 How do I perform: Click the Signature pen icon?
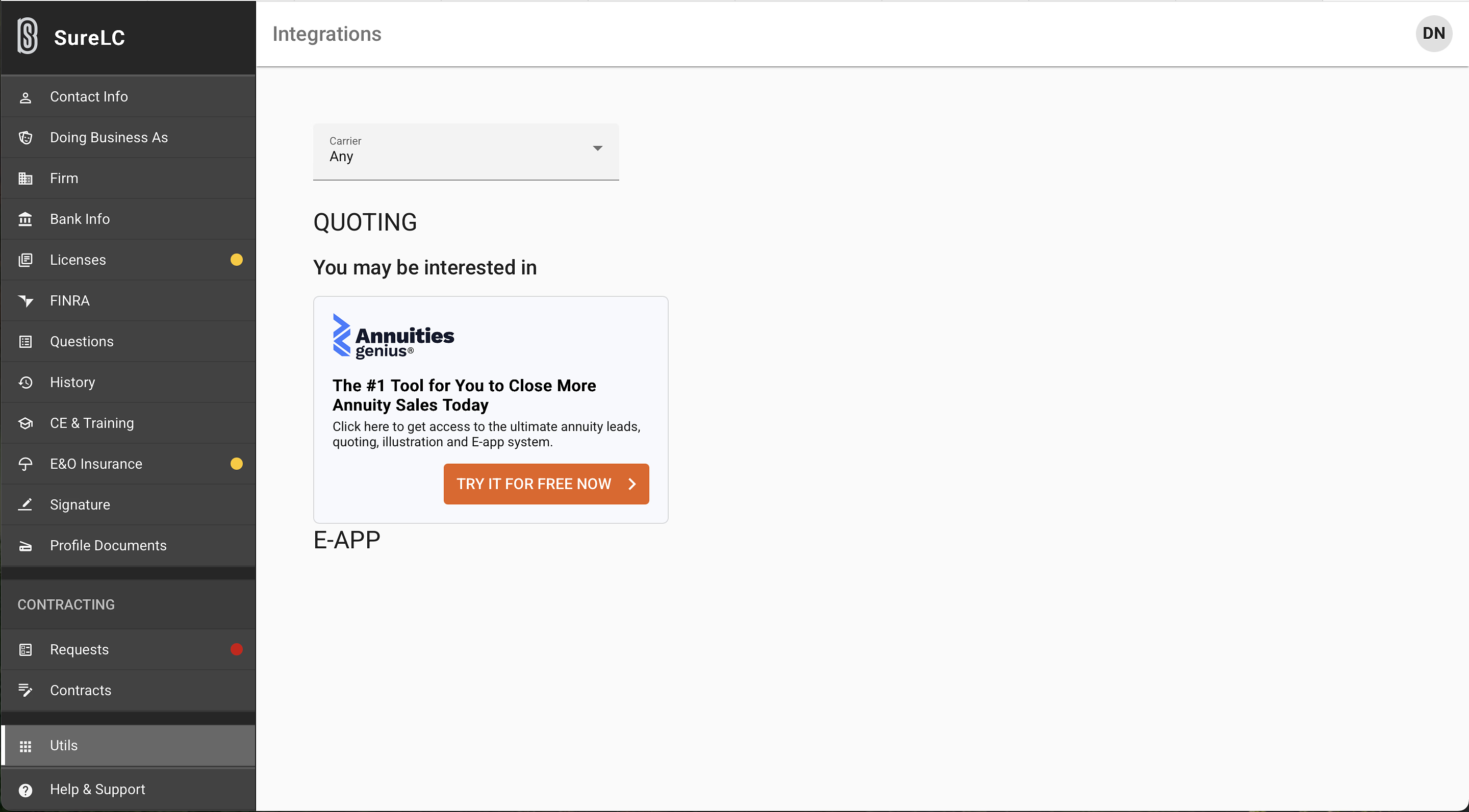click(25, 505)
